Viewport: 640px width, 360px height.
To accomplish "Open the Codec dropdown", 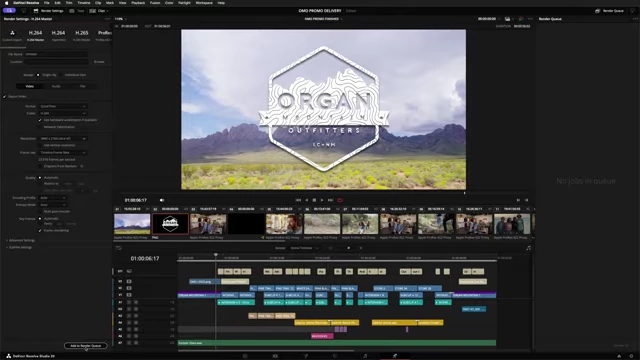I will [62, 113].
